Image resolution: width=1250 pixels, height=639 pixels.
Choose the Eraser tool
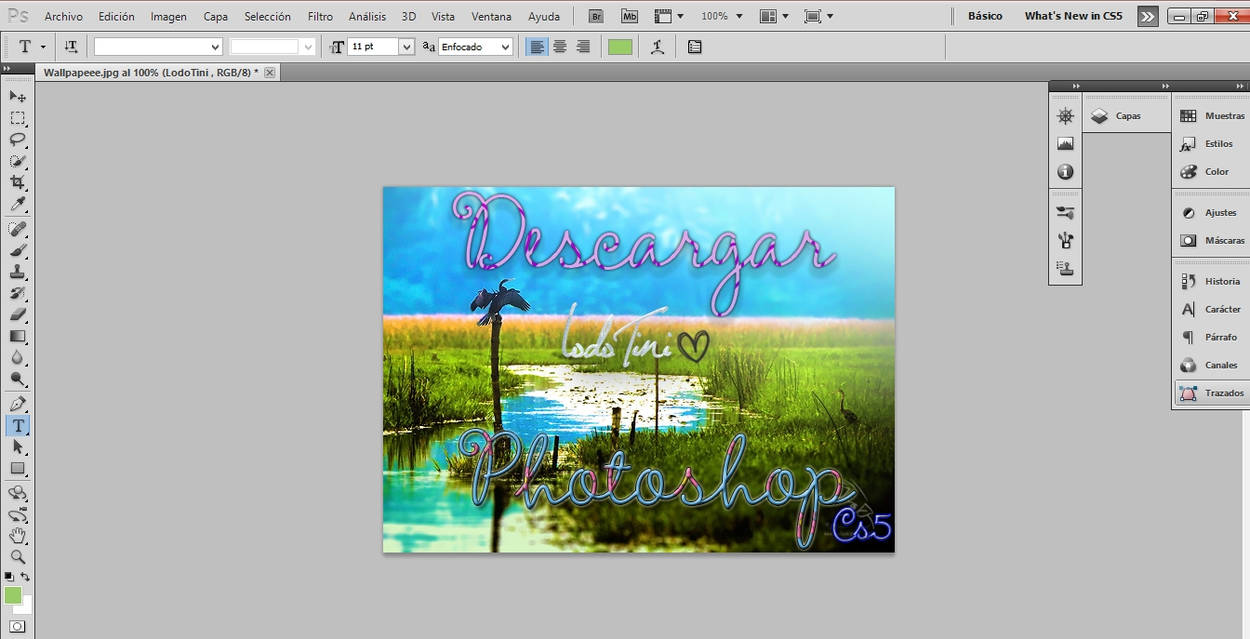click(x=18, y=315)
